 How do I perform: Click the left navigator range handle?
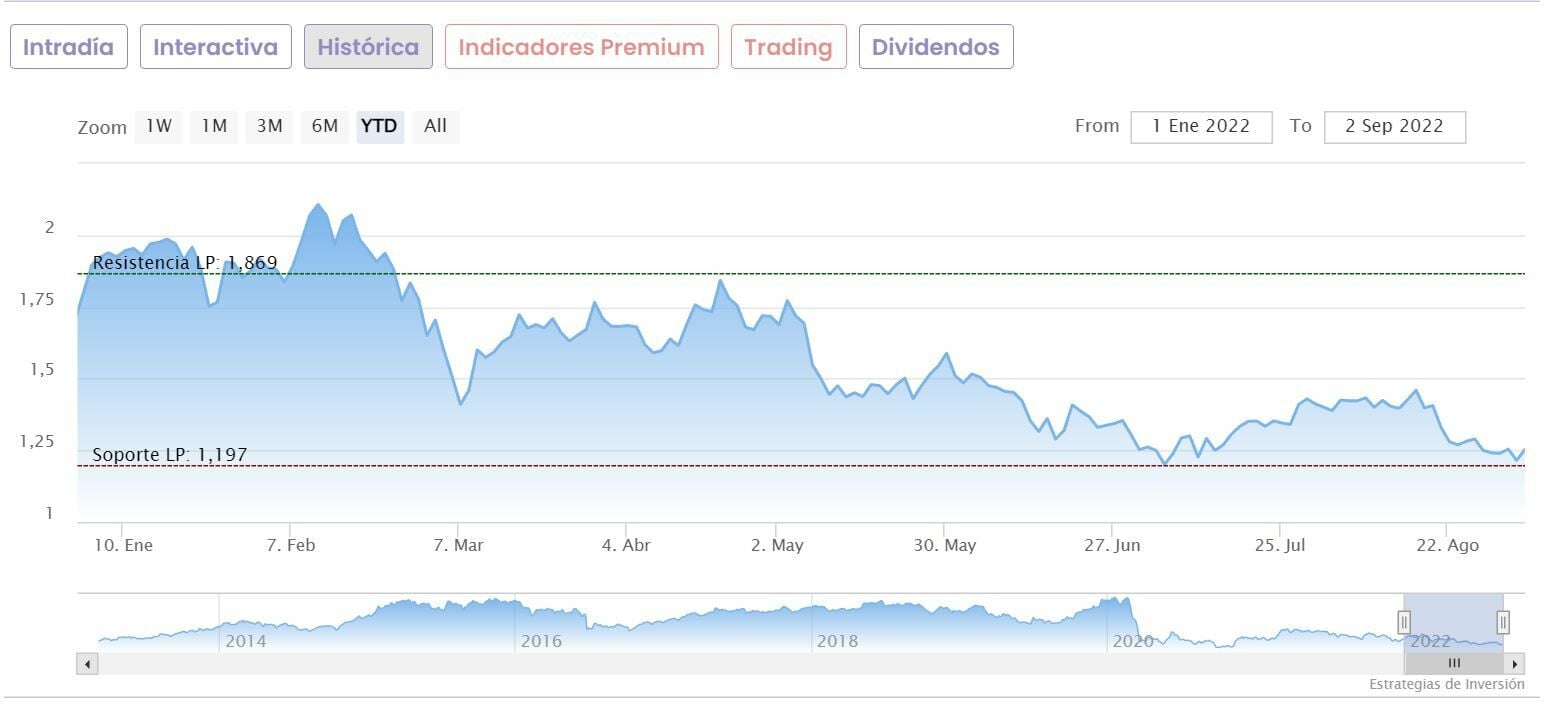(x=1404, y=622)
